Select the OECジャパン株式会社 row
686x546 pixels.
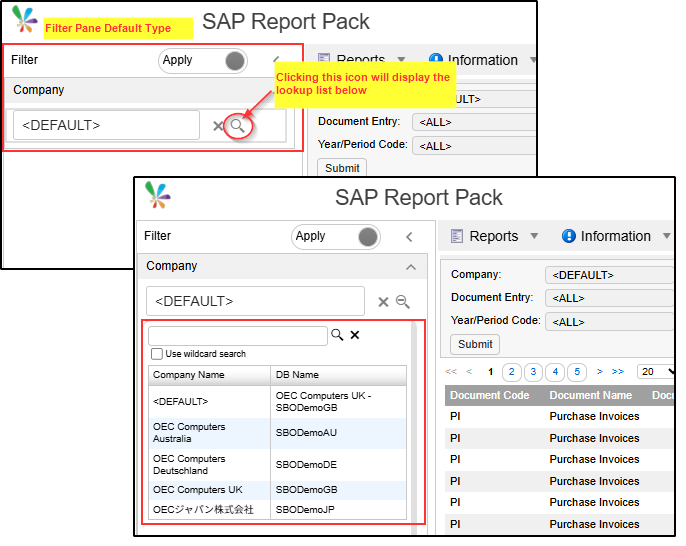[x=277, y=510]
